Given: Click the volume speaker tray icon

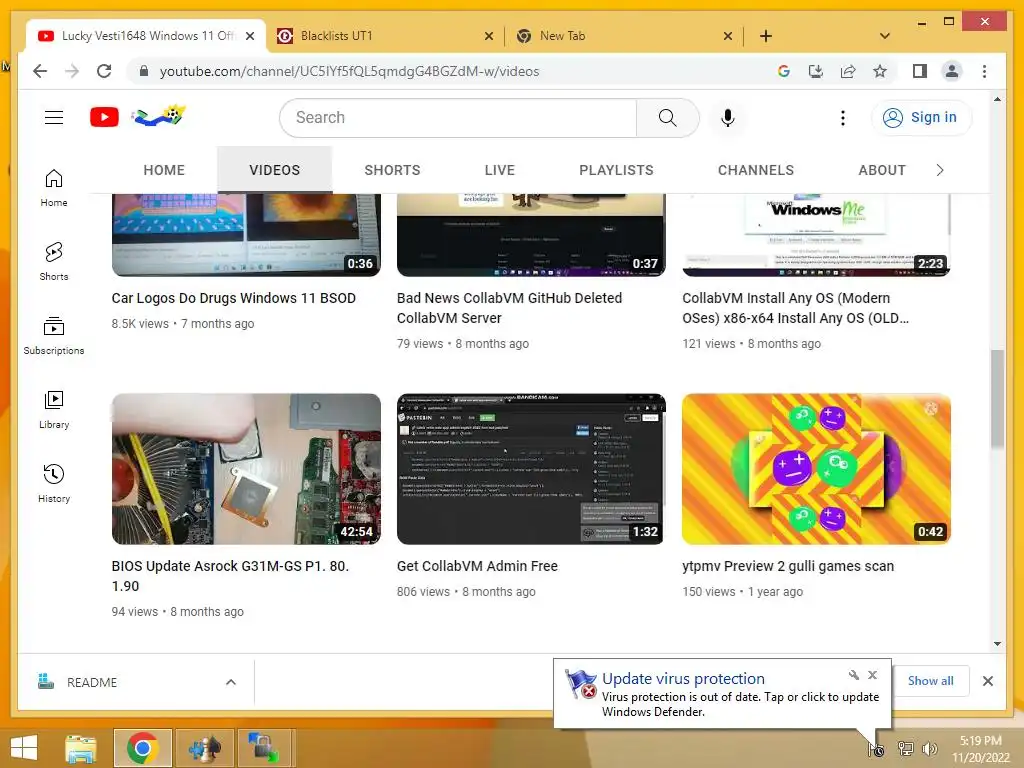Looking at the screenshot, I should pos(929,749).
